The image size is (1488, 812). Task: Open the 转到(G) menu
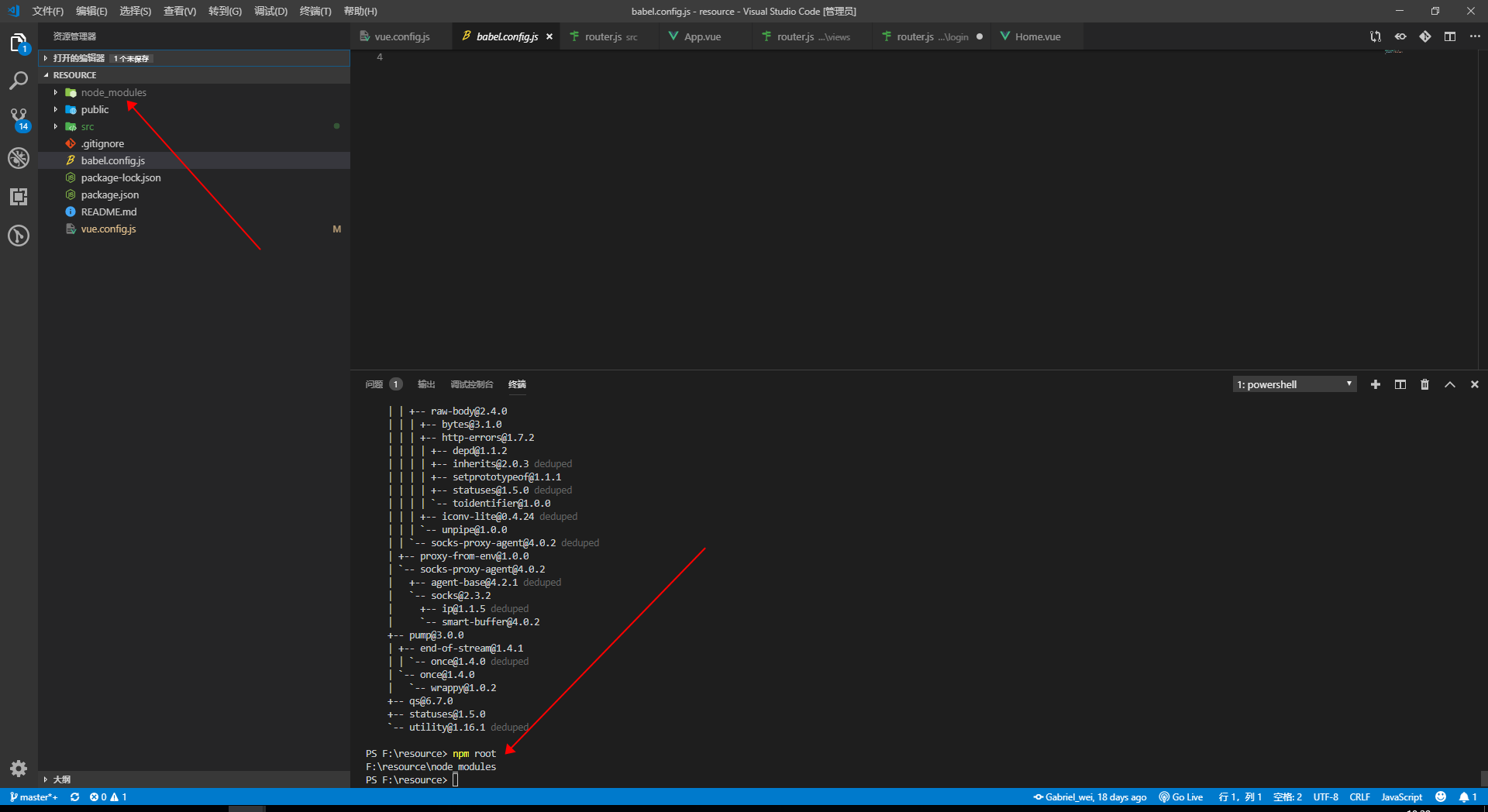pos(225,11)
